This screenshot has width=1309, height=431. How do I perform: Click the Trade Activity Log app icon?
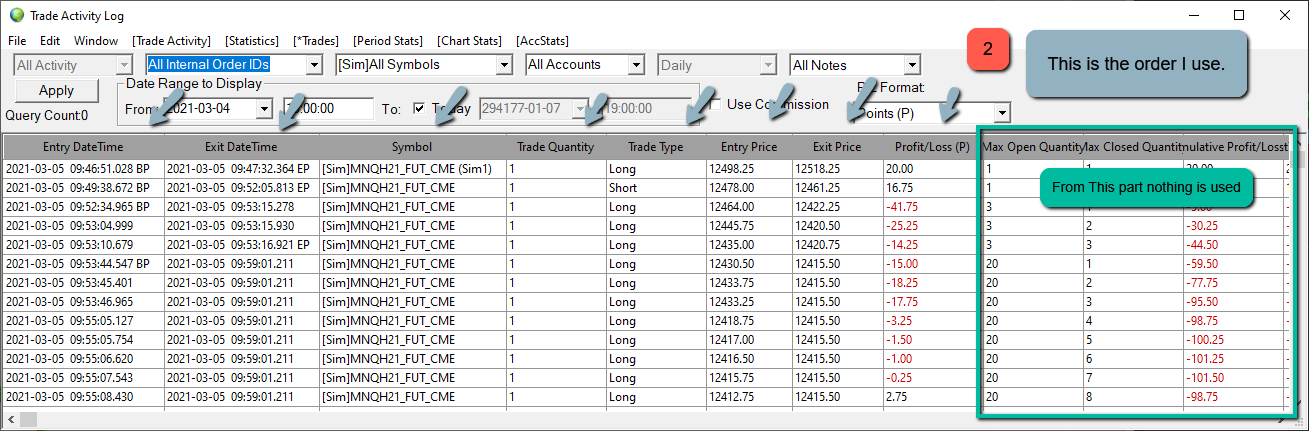[x=17, y=15]
